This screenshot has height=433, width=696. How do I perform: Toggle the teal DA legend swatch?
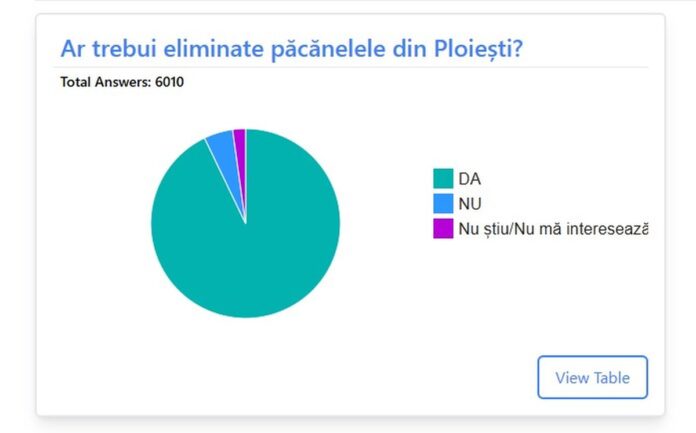coord(443,179)
